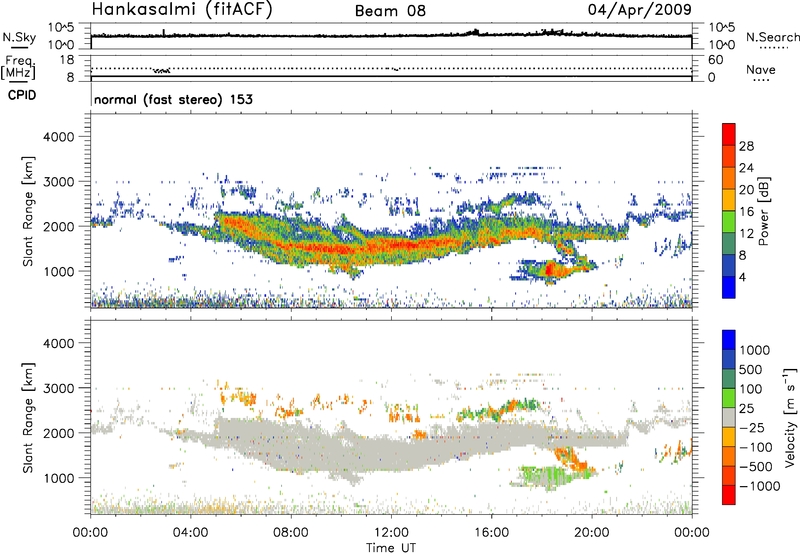The image size is (800, 554).
Task: Click the 4000 tick of the velocity panel
Action: point(59,343)
